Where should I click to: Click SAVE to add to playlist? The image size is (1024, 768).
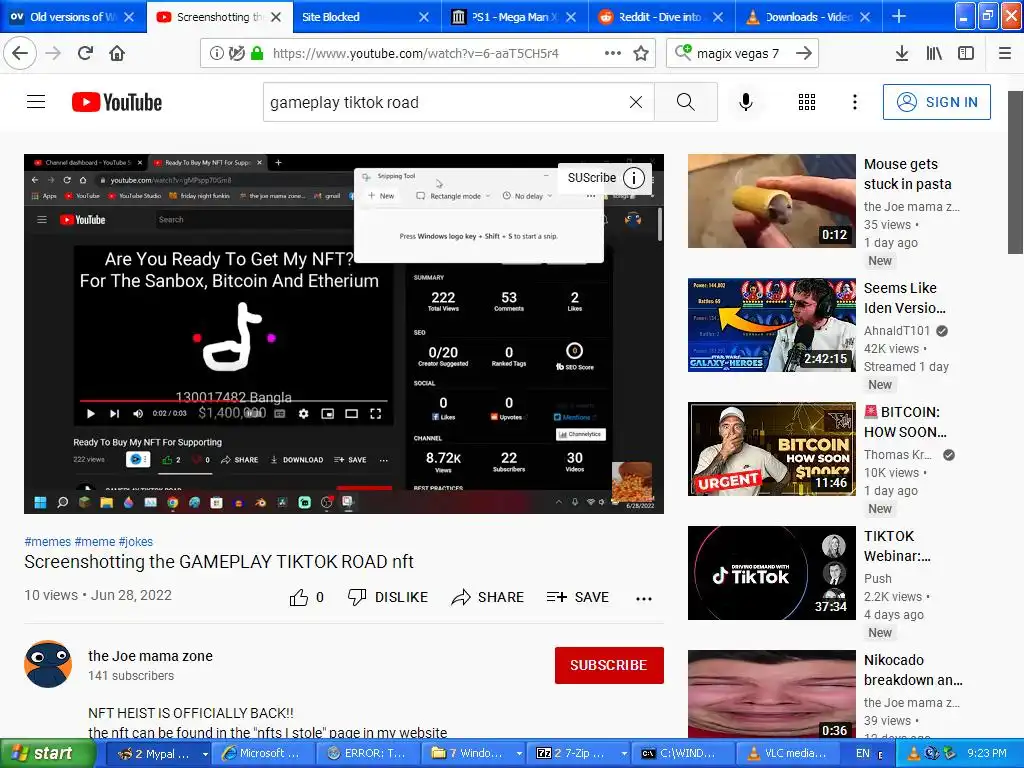point(577,597)
